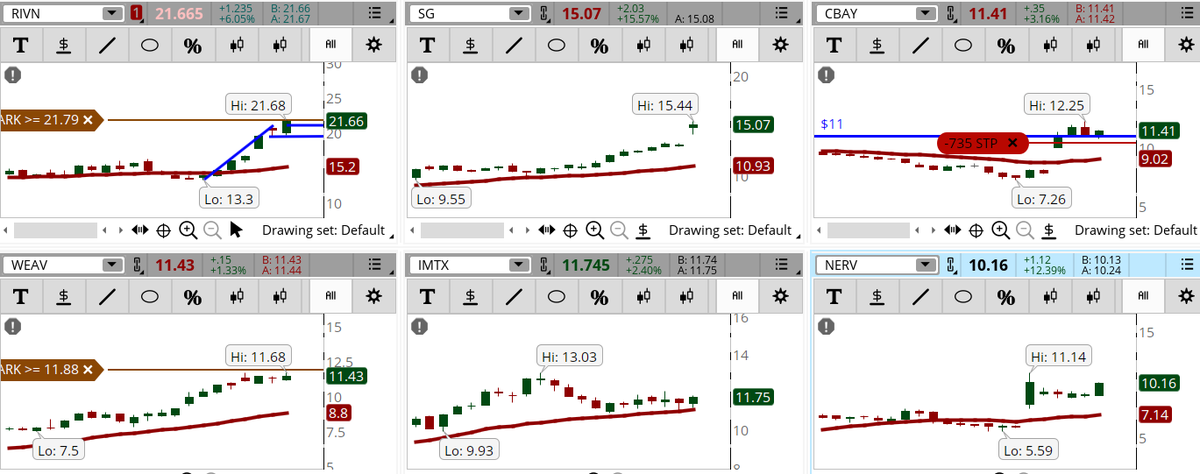Toggle the All filter in IMTX toolbar
The image size is (1200, 474).
(x=738, y=297)
